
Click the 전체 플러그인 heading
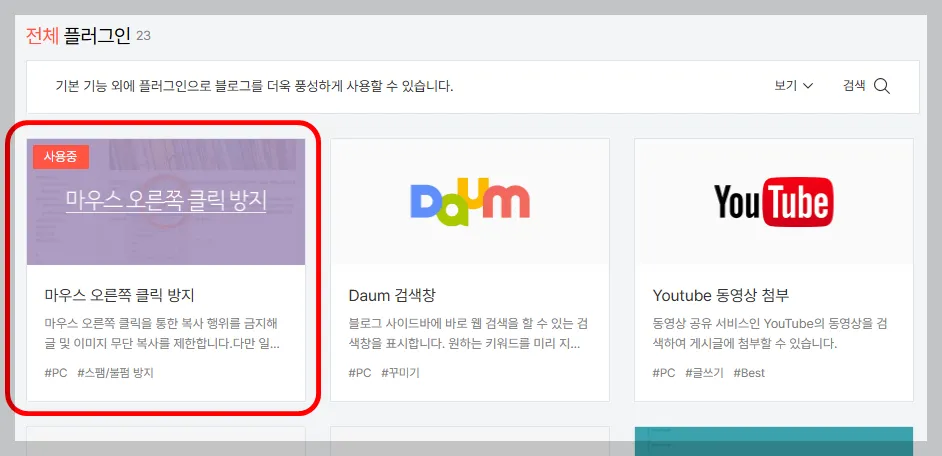pos(78,36)
